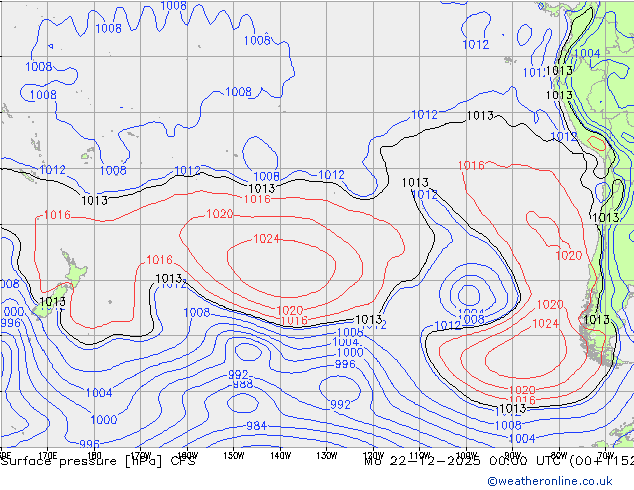Open the weatheronline.co.uk copyright link
The image size is (634, 490).
tap(550, 481)
